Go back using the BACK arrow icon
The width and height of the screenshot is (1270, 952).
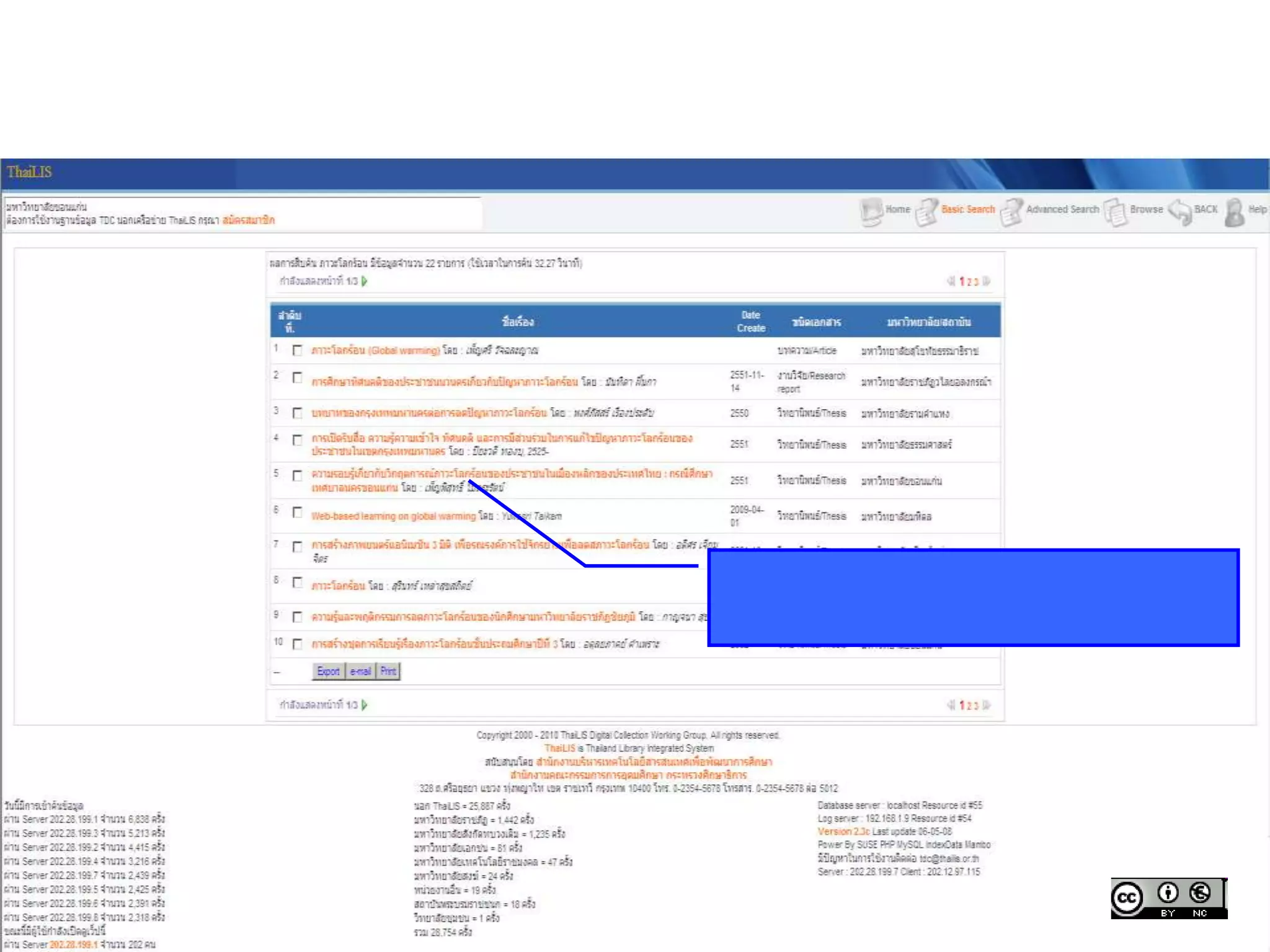1179,211
